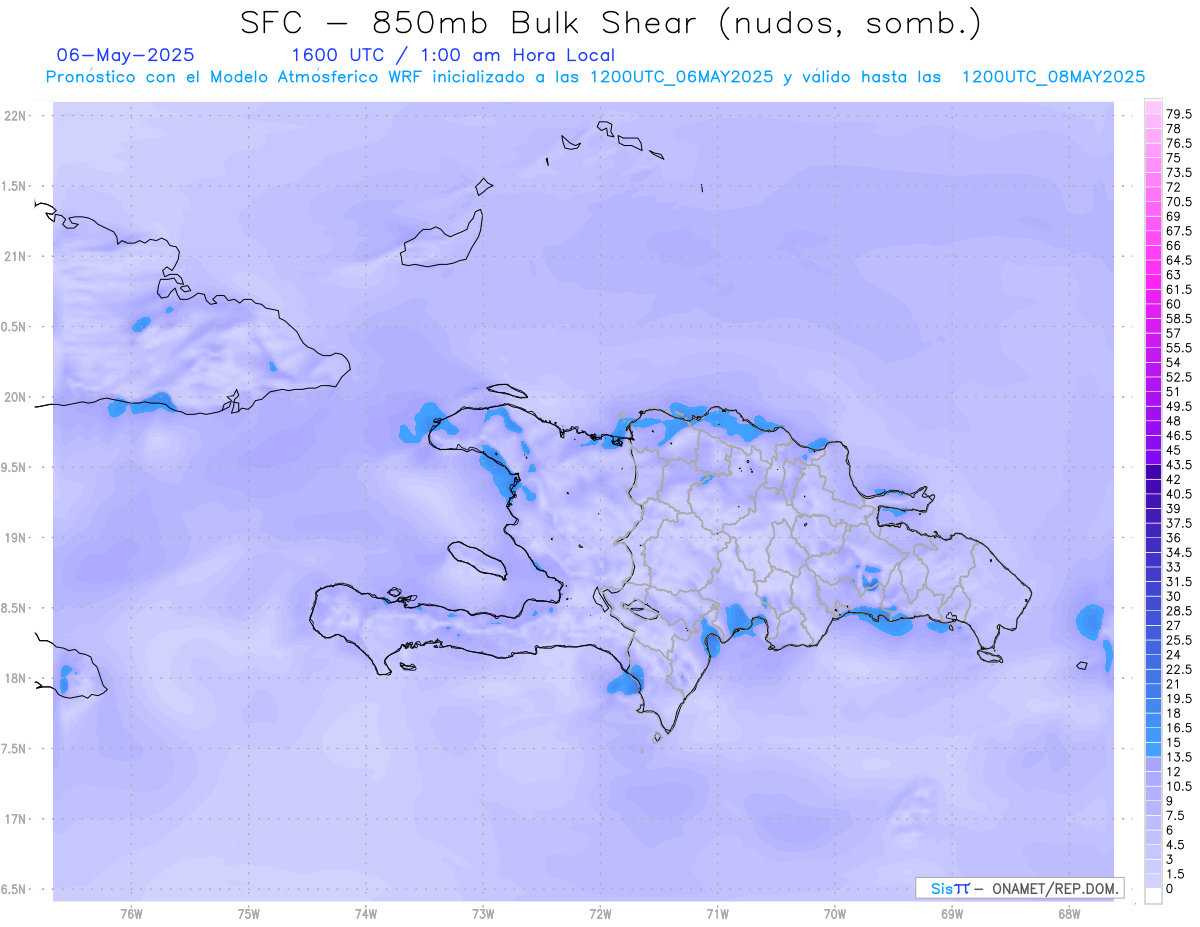
Task: Click the "16.5" colorbar value label
Action: point(1180,728)
